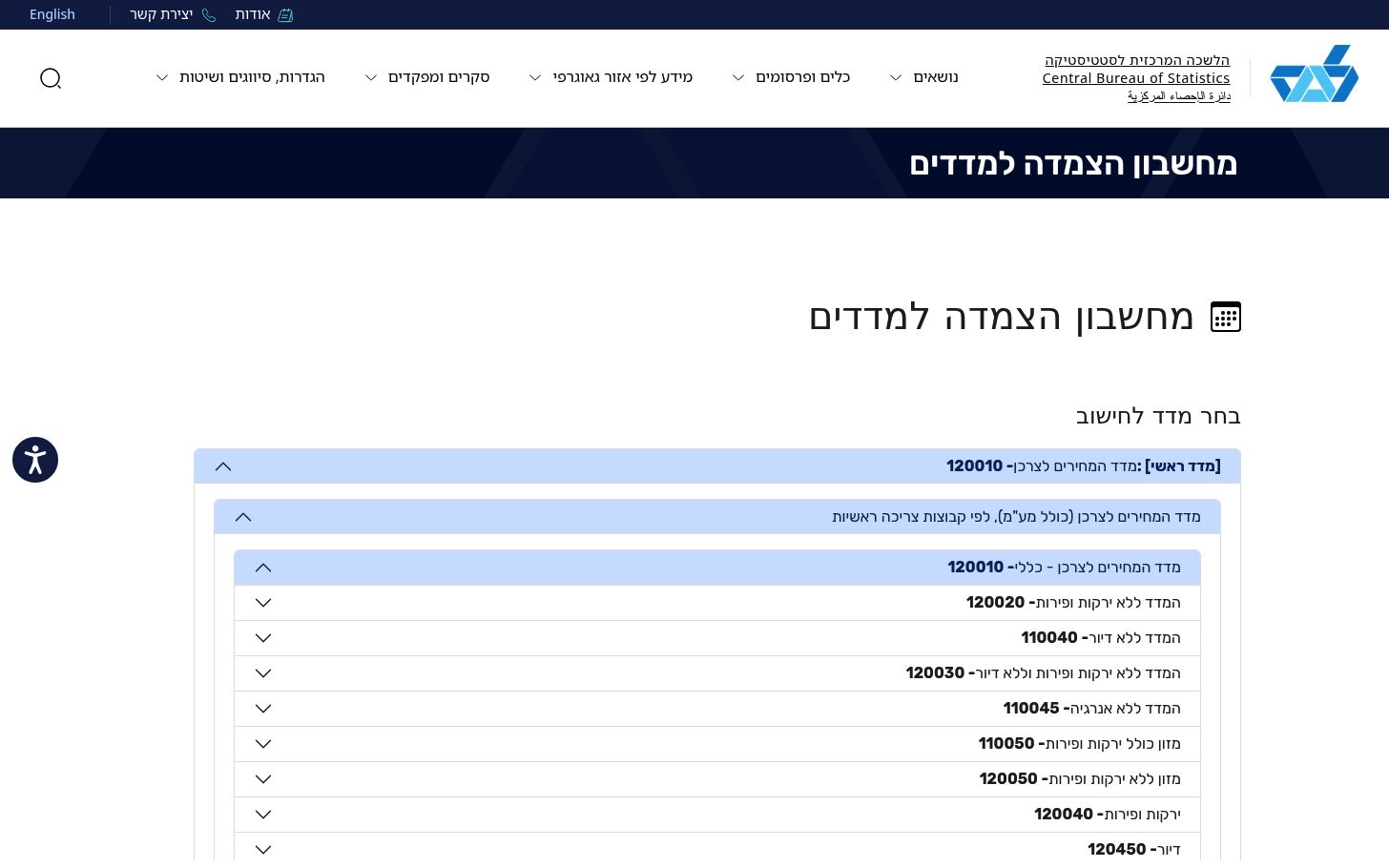Expand מזון ללא ירקות ופירות 120050
The image size is (1389, 868).
click(717, 779)
